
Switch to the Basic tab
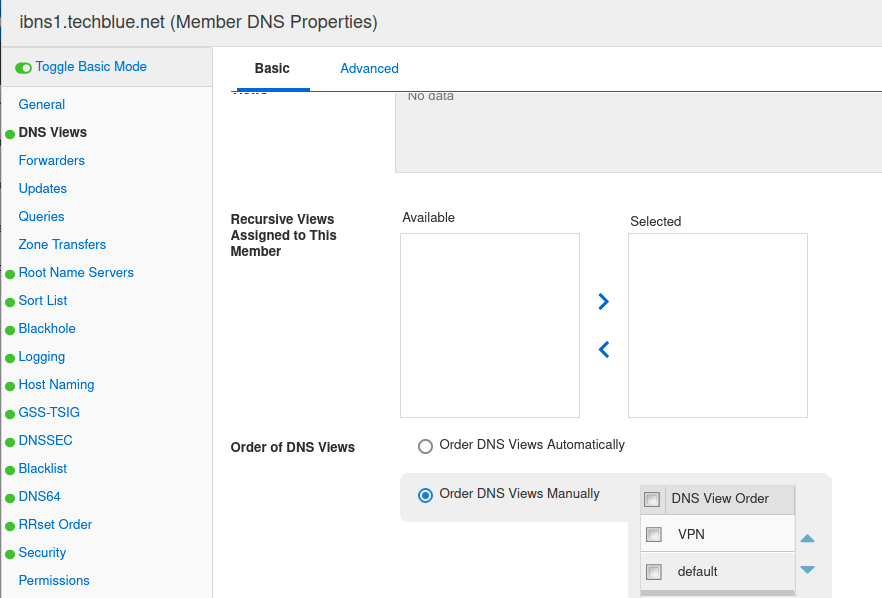(x=271, y=68)
